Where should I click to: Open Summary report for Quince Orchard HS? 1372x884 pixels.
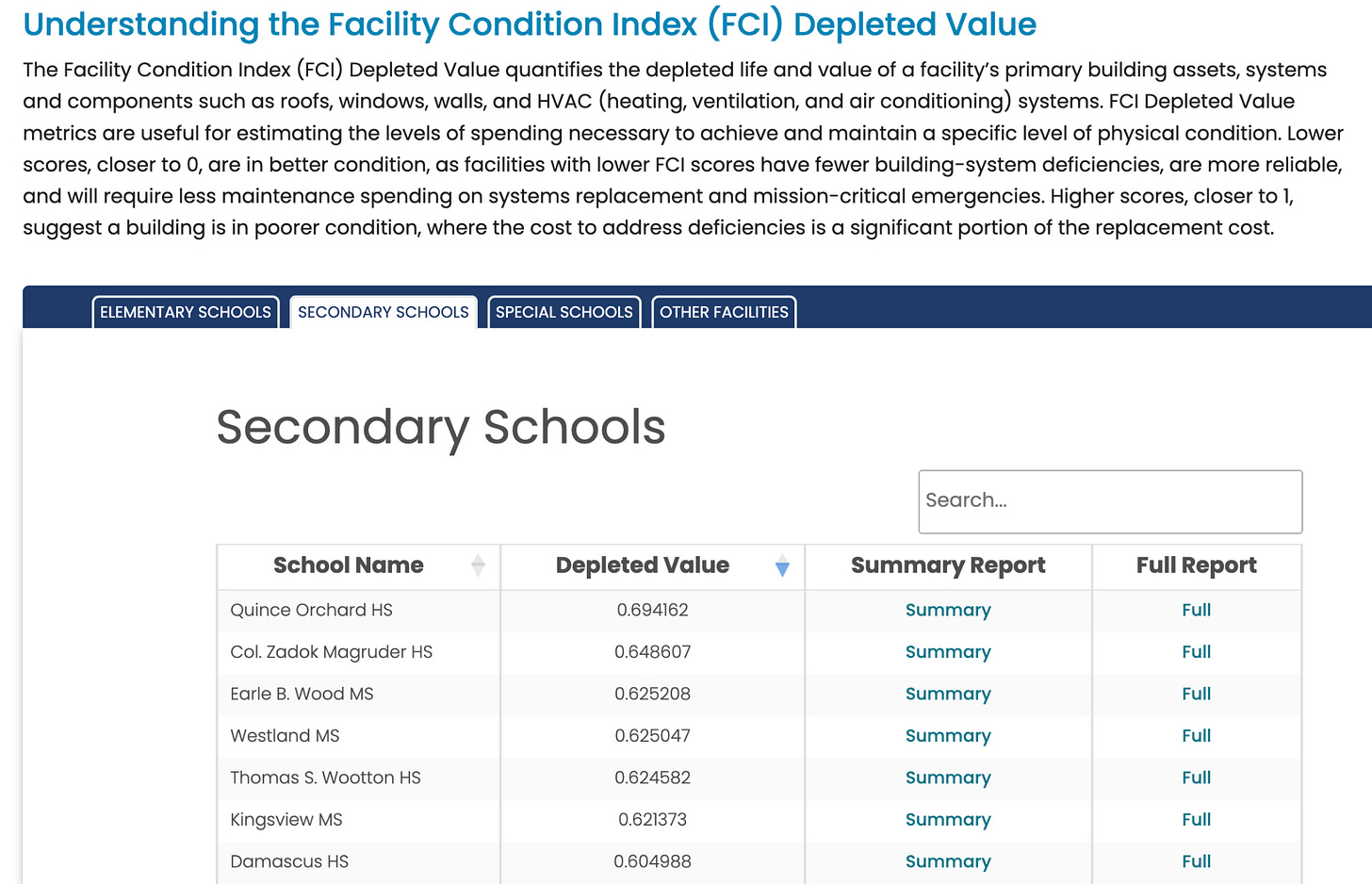[x=948, y=610]
